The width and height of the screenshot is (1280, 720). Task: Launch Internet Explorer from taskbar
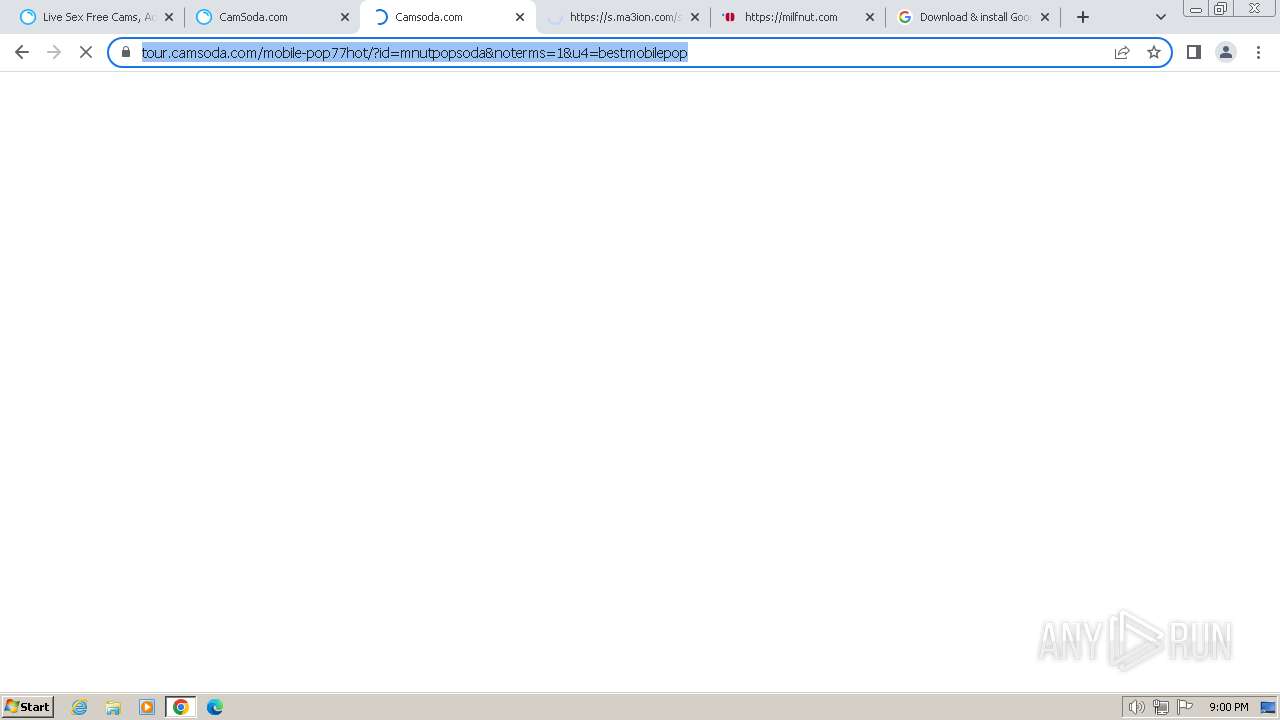click(x=80, y=707)
